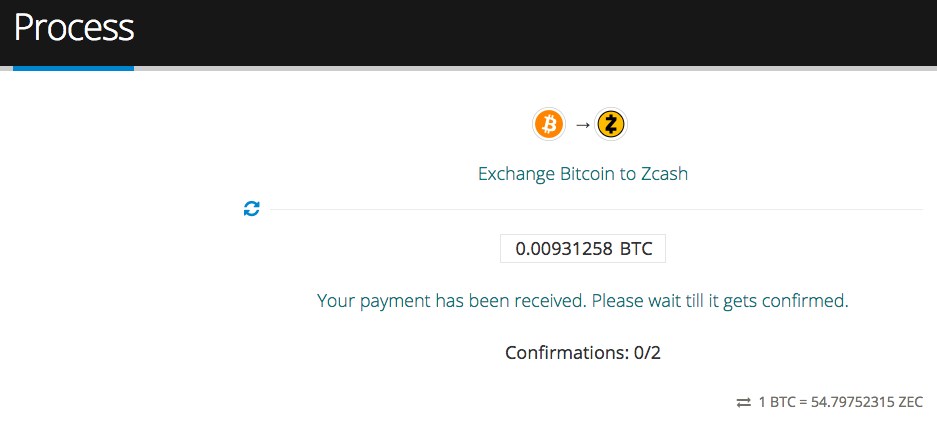Click the arrow between Bitcoin and Zcash icons
This screenshot has width=937, height=430.
(x=582, y=125)
